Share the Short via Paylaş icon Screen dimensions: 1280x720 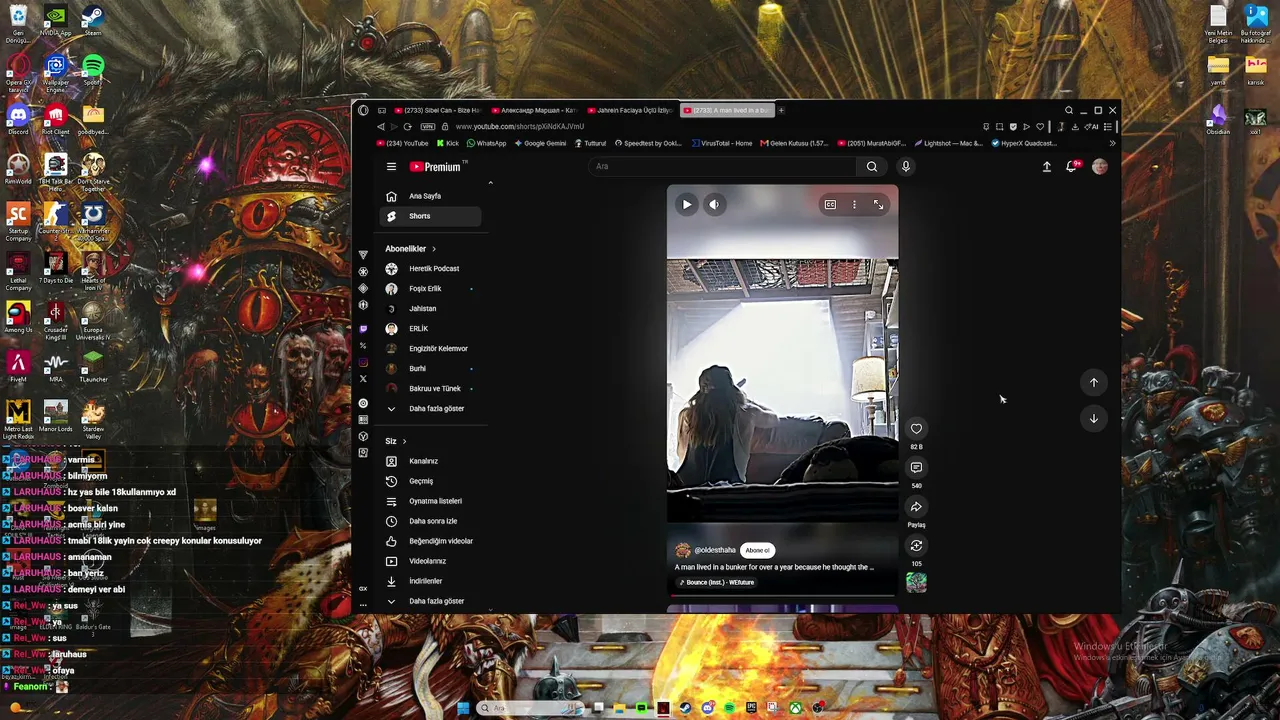916,507
